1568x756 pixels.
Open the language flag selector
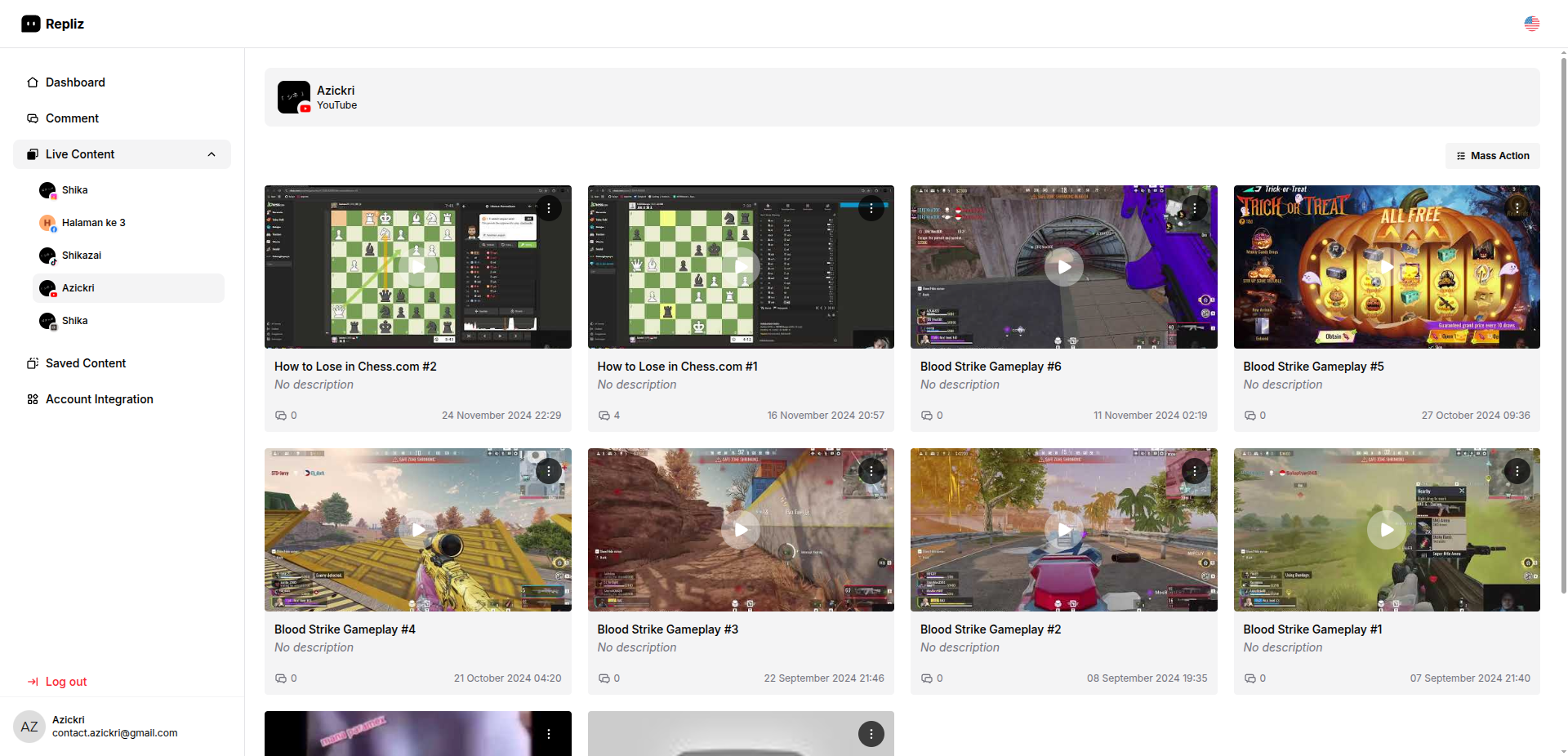[x=1532, y=24]
